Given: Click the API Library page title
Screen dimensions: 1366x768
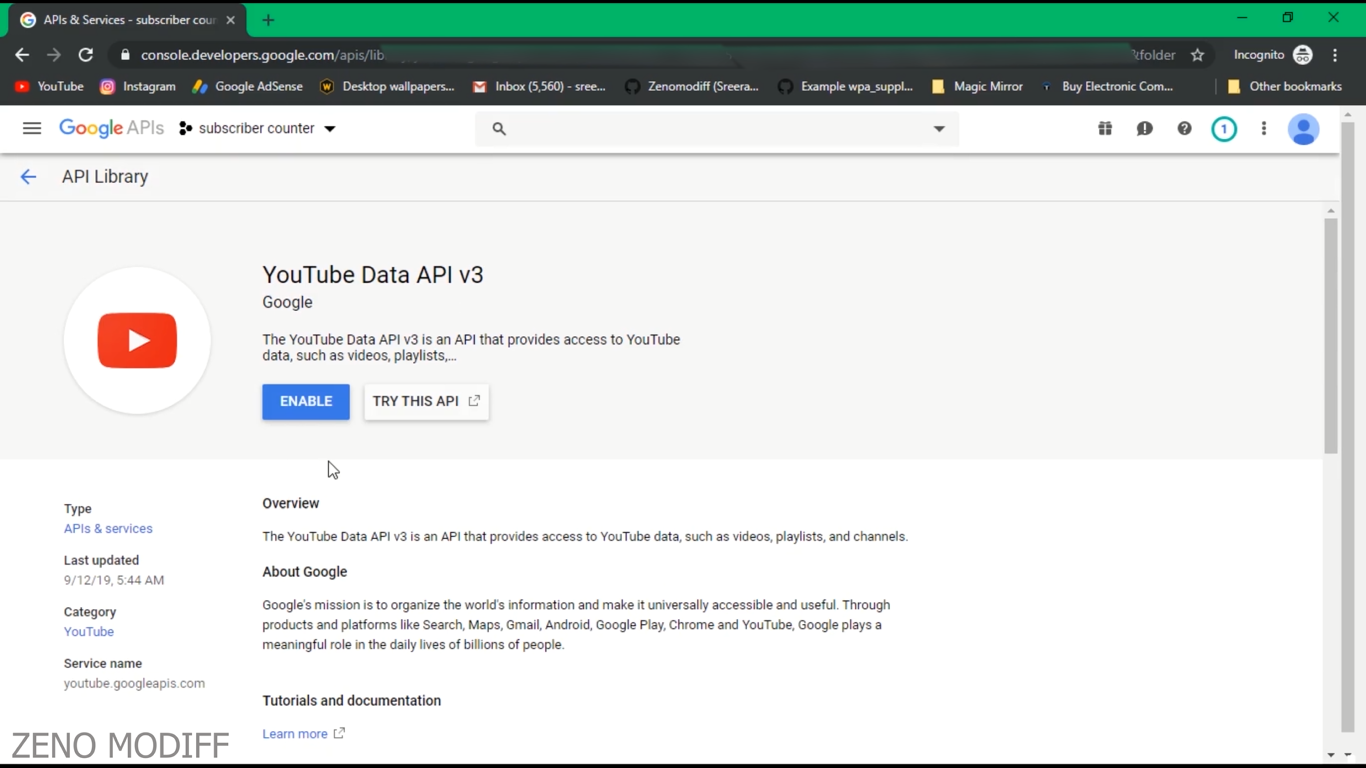Looking at the screenshot, I should click(x=105, y=177).
